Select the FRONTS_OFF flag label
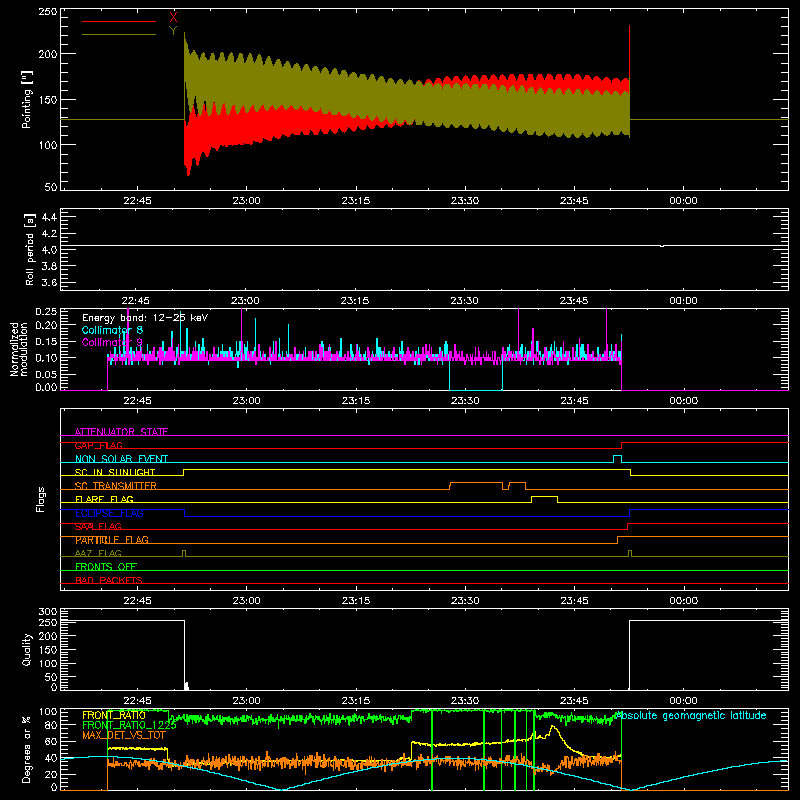800x800 pixels. pyautogui.click(x=106, y=567)
